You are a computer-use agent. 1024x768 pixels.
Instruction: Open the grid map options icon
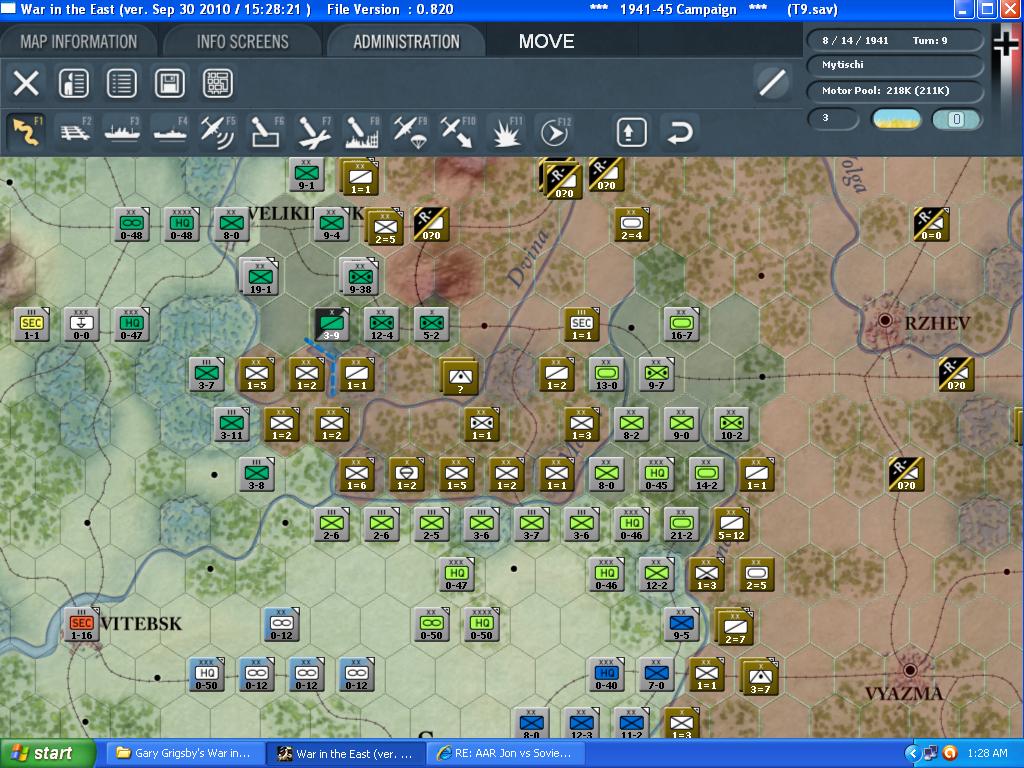pyautogui.click(x=217, y=84)
